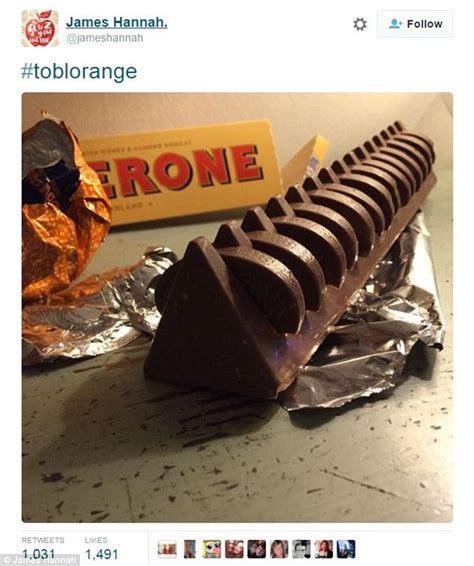Open the sixth liker avatar with light-haired woman
The width and height of the screenshot is (474, 566).
click(279, 549)
